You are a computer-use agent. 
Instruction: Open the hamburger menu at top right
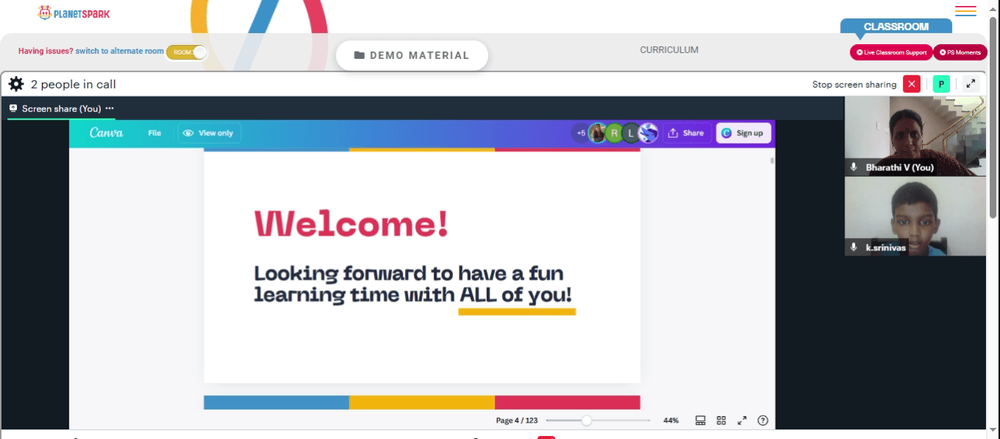point(966,11)
